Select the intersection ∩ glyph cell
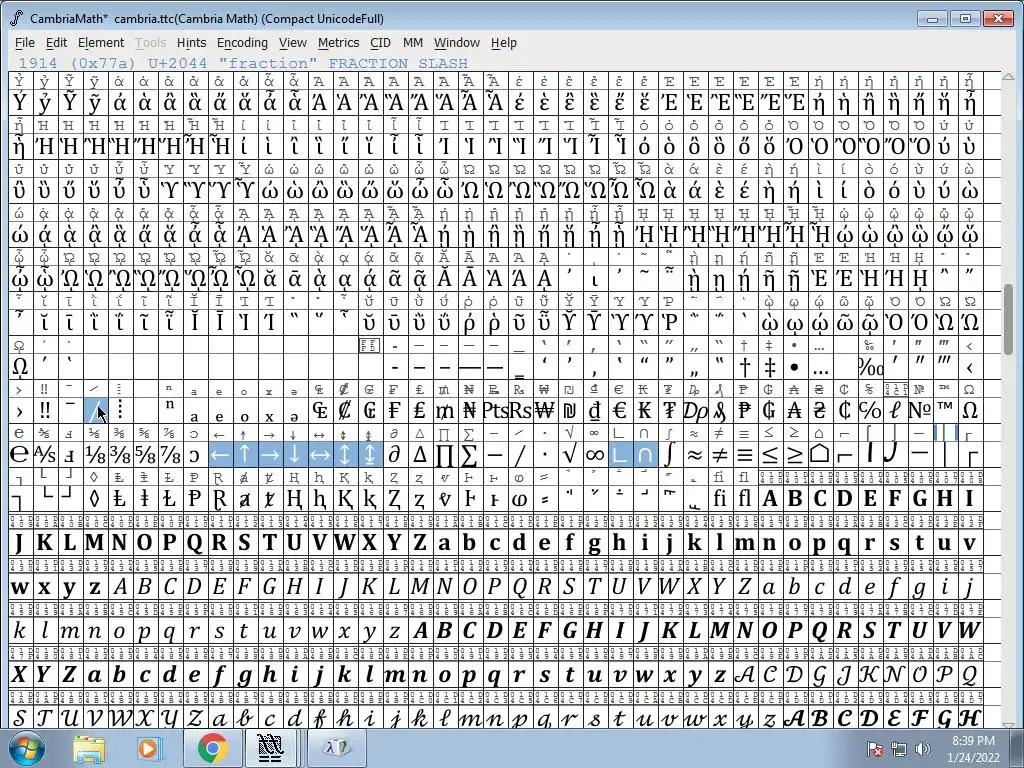The height and width of the screenshot is (768, 1024). [x=644, y=455]
